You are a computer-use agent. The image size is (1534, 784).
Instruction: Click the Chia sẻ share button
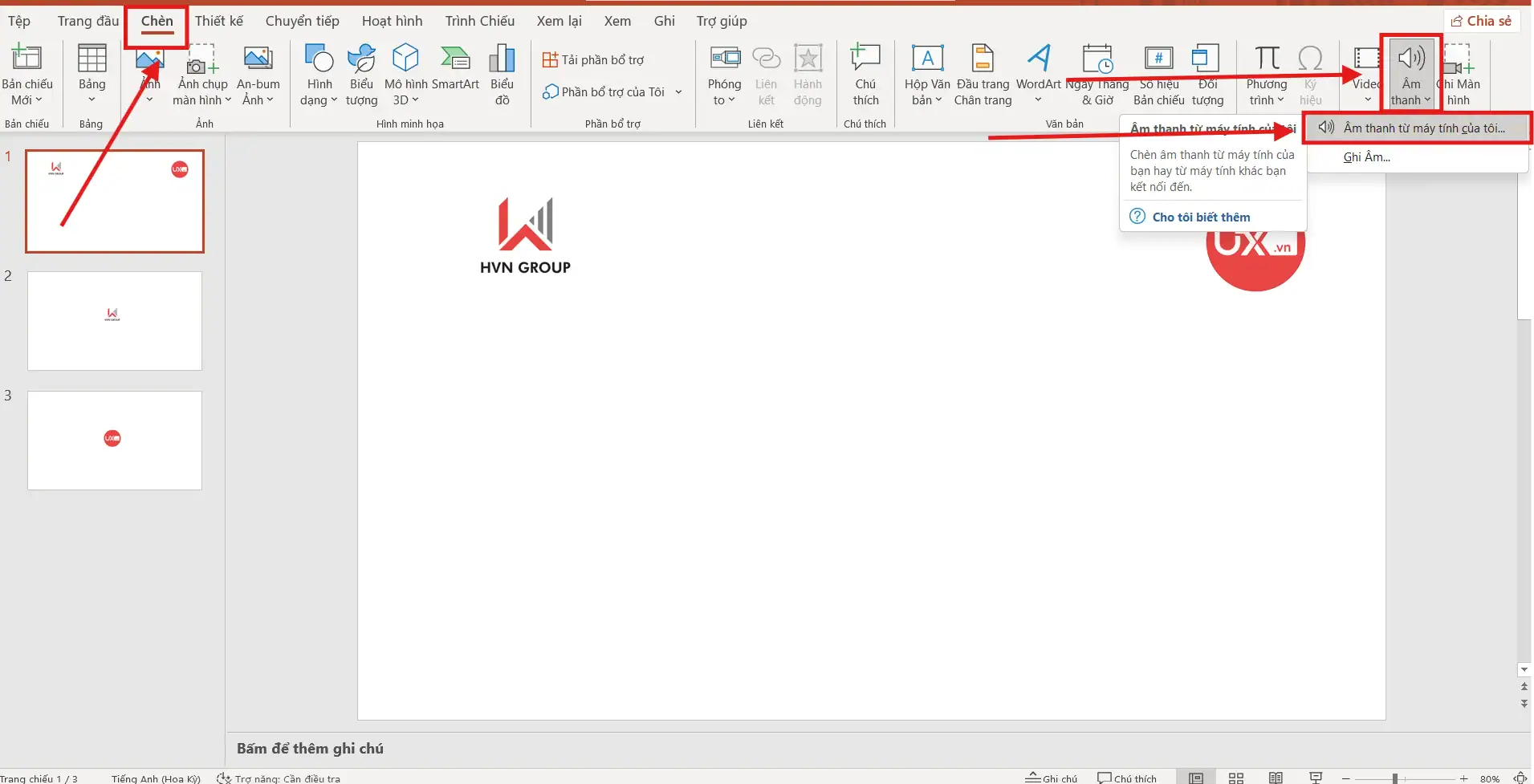[1481, 21]
